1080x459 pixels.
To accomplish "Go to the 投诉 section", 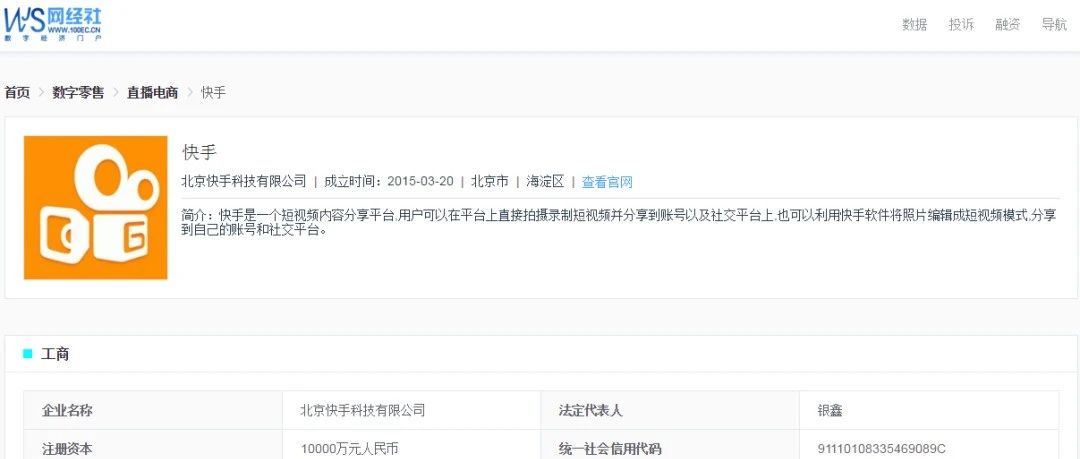I will point(961,25).
